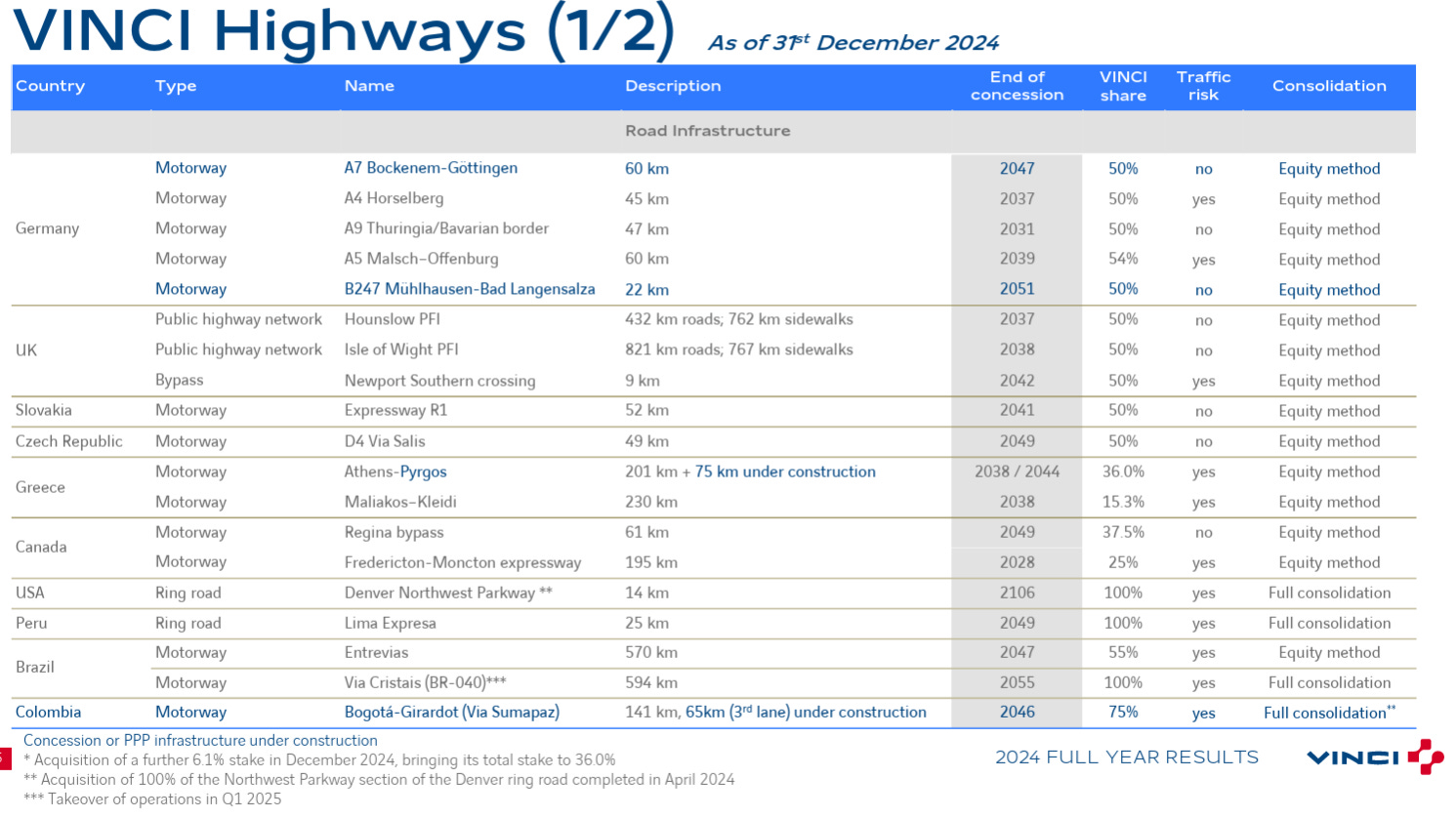Click the '37.5%' VINCI share value
Screen dimensions: 1456x819
(1123, 532)
